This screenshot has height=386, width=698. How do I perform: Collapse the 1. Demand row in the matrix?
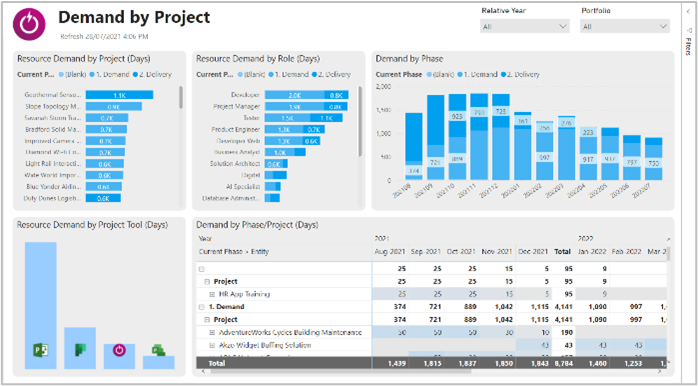pos(202,307)
